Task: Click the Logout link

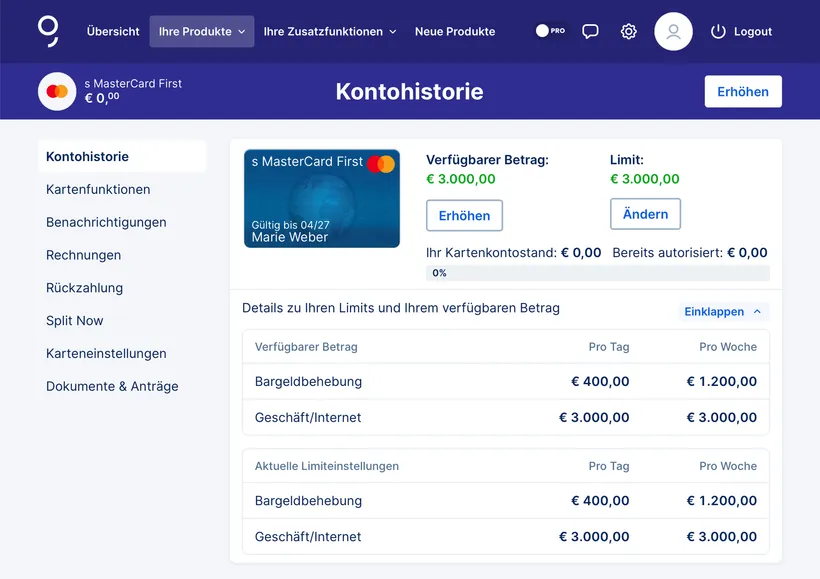Action: [x=753, y=31]
